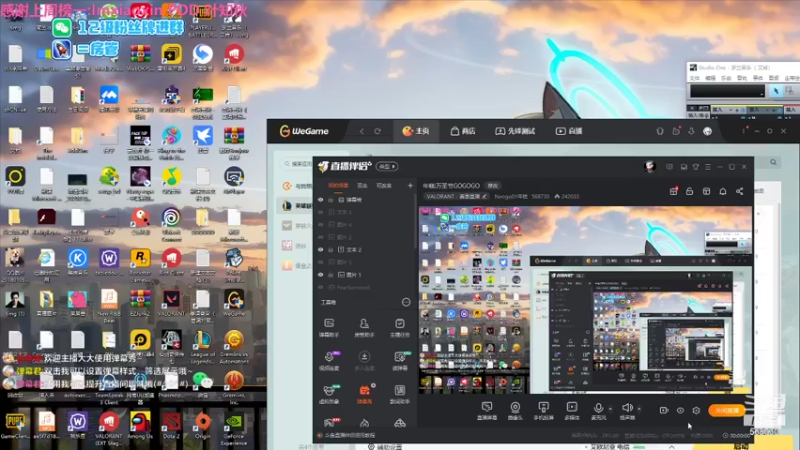Image resolution: width=800 pixels, height=450 pixels.
Task: Add a new scene with plus button
Action: [x=410, y=186]
